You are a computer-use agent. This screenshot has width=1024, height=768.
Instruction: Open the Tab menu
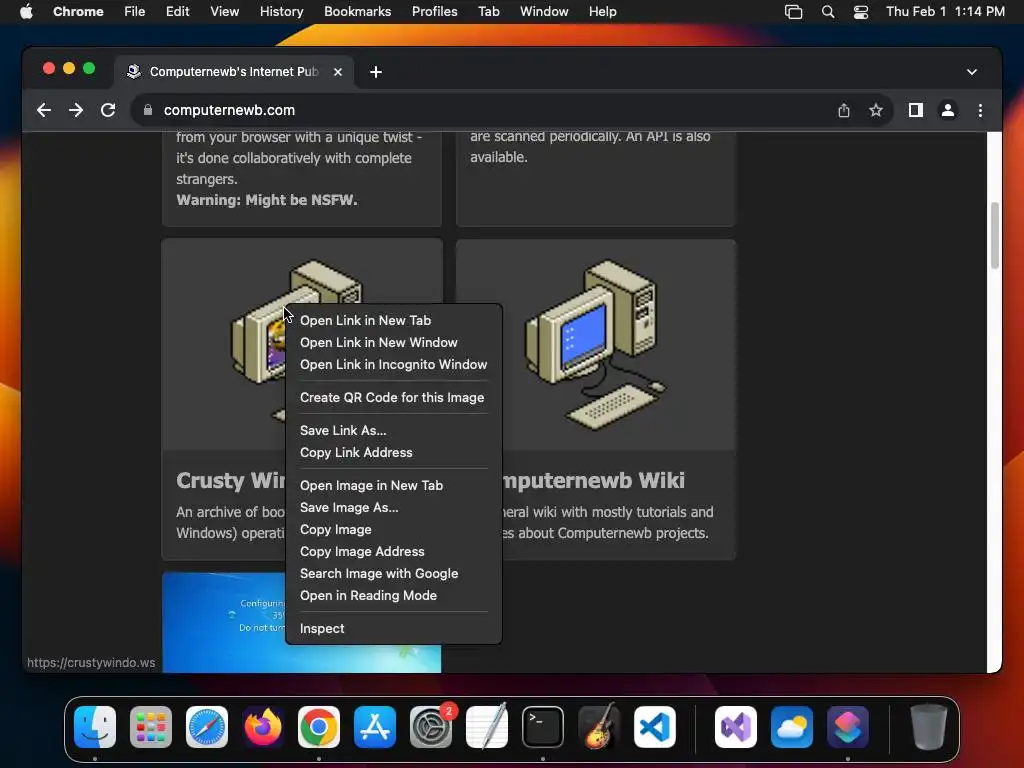(488, 12)
